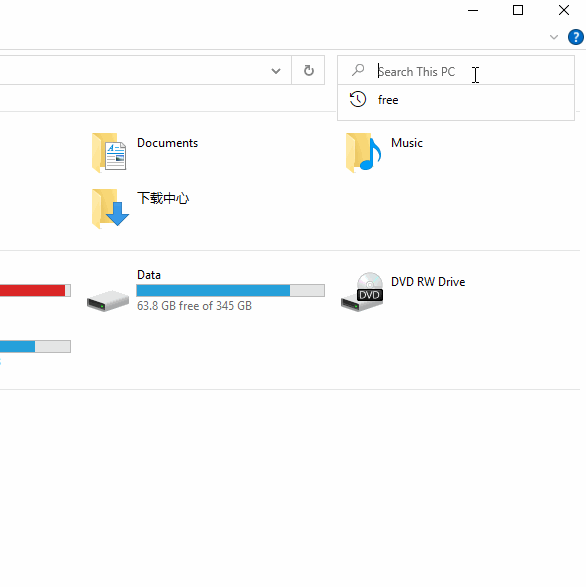Viewport: 586px width, 587px height.
Task: Click the Music folder label
Action: click(407, 143)
